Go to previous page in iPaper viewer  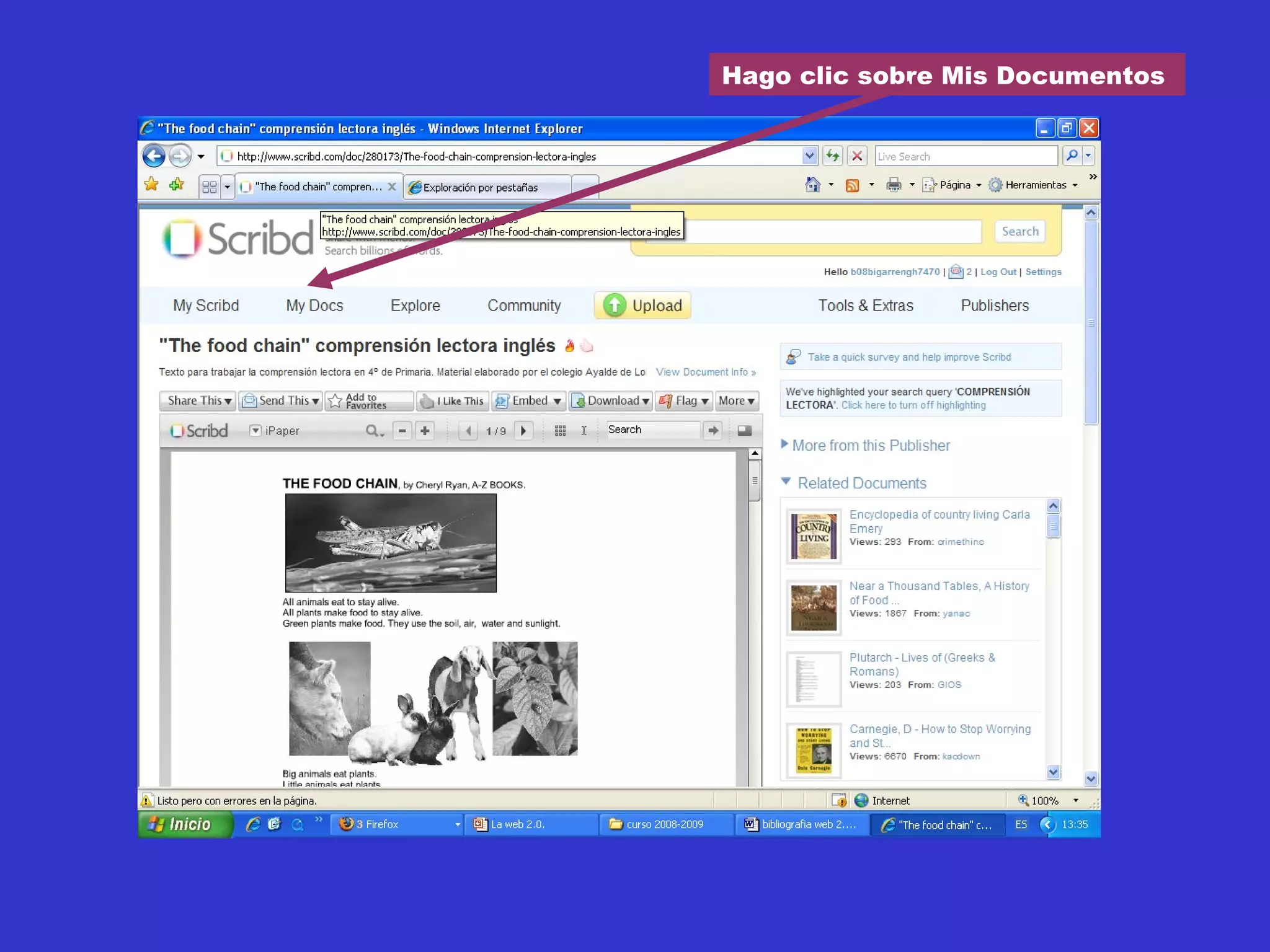coord(468,430)
